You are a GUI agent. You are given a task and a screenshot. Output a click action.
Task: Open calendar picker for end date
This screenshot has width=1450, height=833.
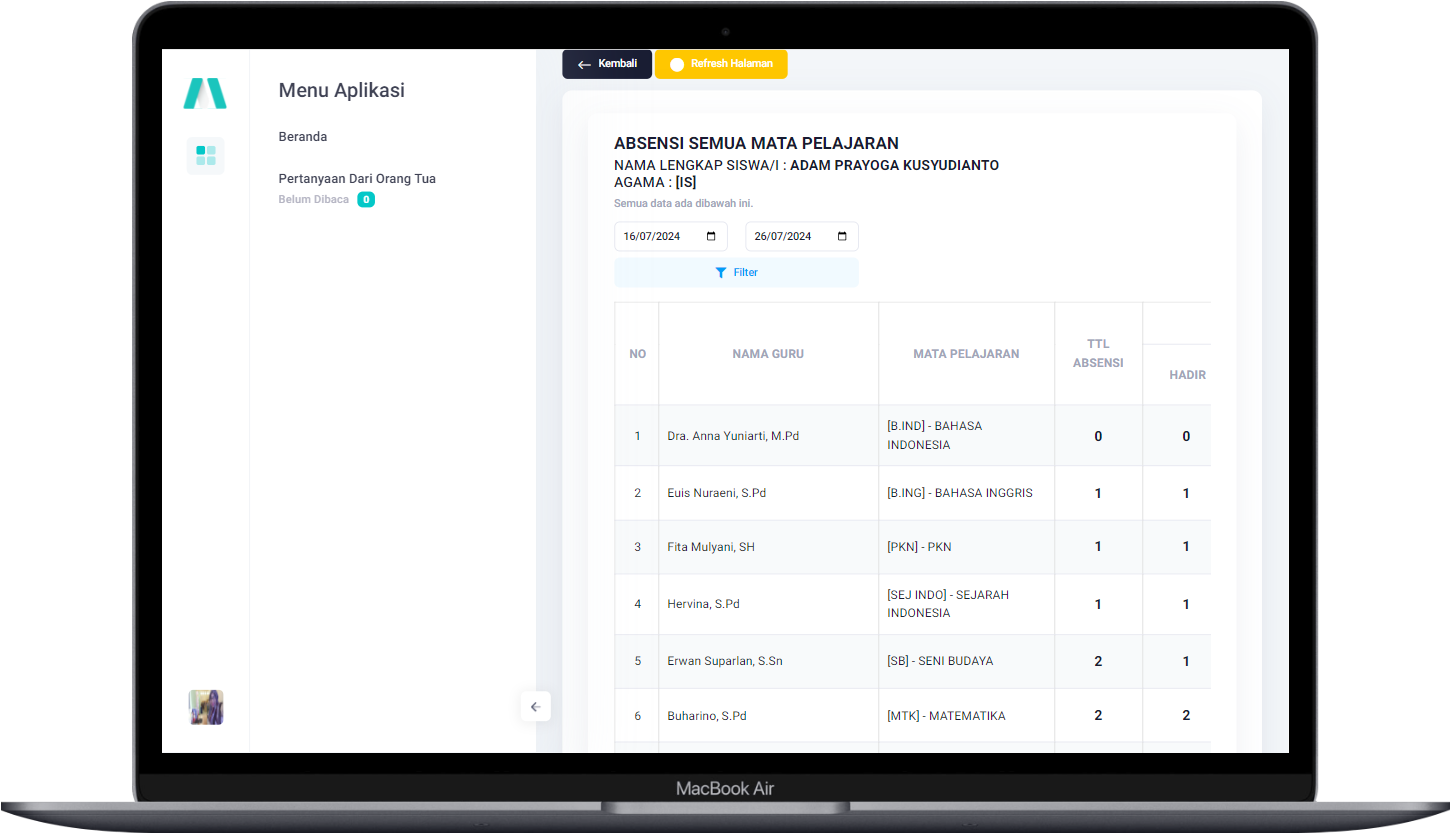842,237
